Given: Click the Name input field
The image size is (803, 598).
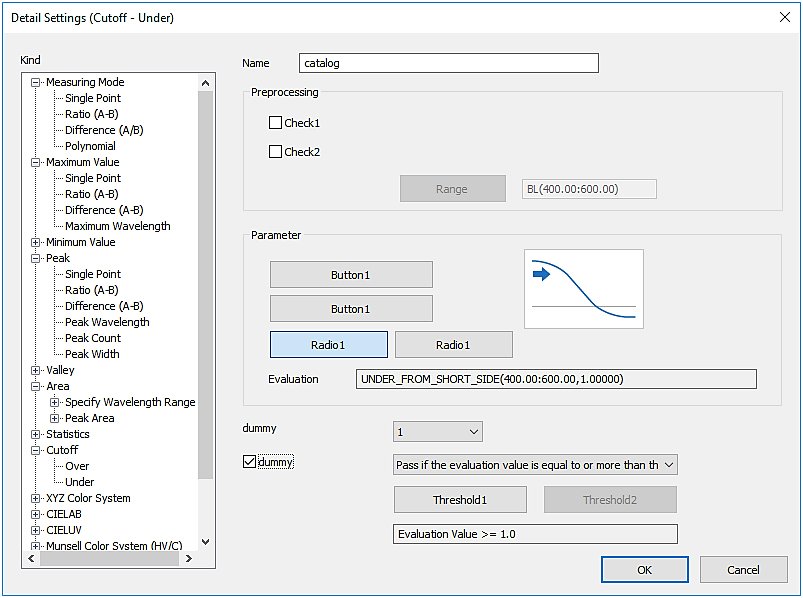Looking at the screenshot, I should (449, 63).
